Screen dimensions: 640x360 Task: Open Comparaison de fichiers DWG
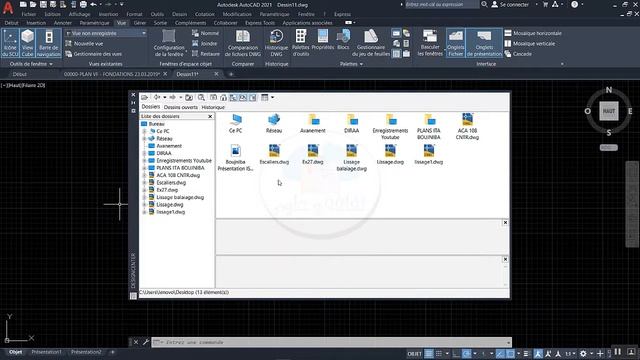243,43
